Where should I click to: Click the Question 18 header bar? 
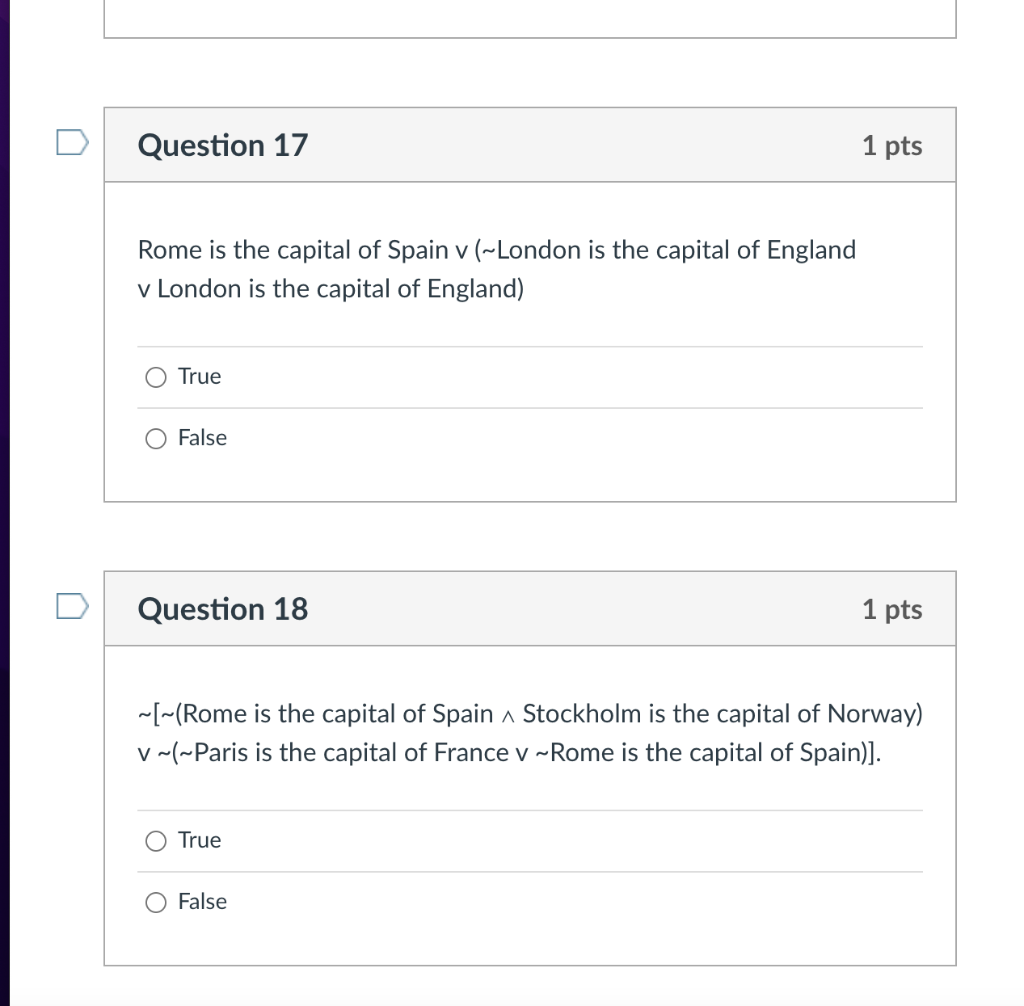(x=530, y=608)
